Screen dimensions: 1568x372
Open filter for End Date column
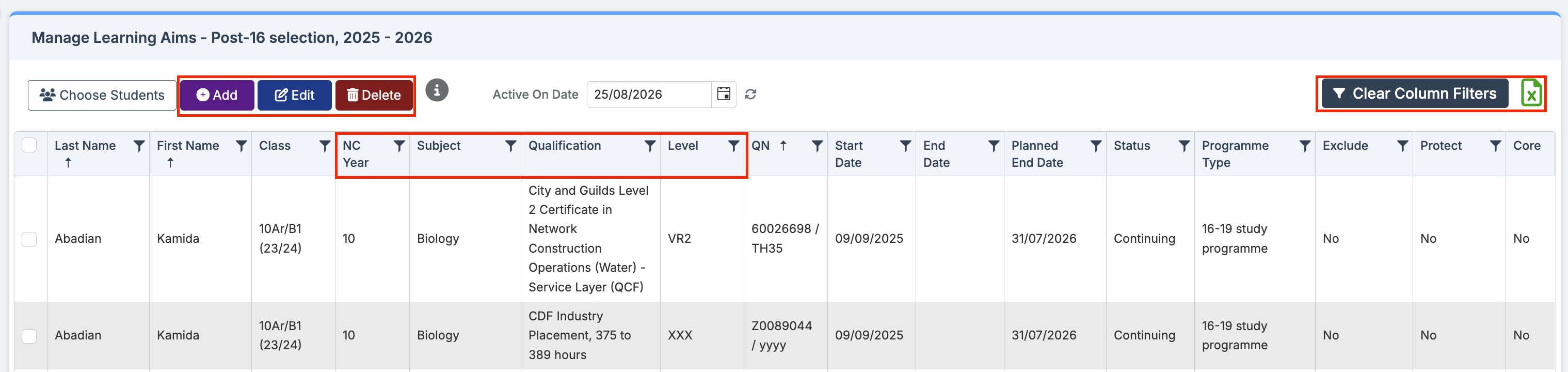pos(994,146)
